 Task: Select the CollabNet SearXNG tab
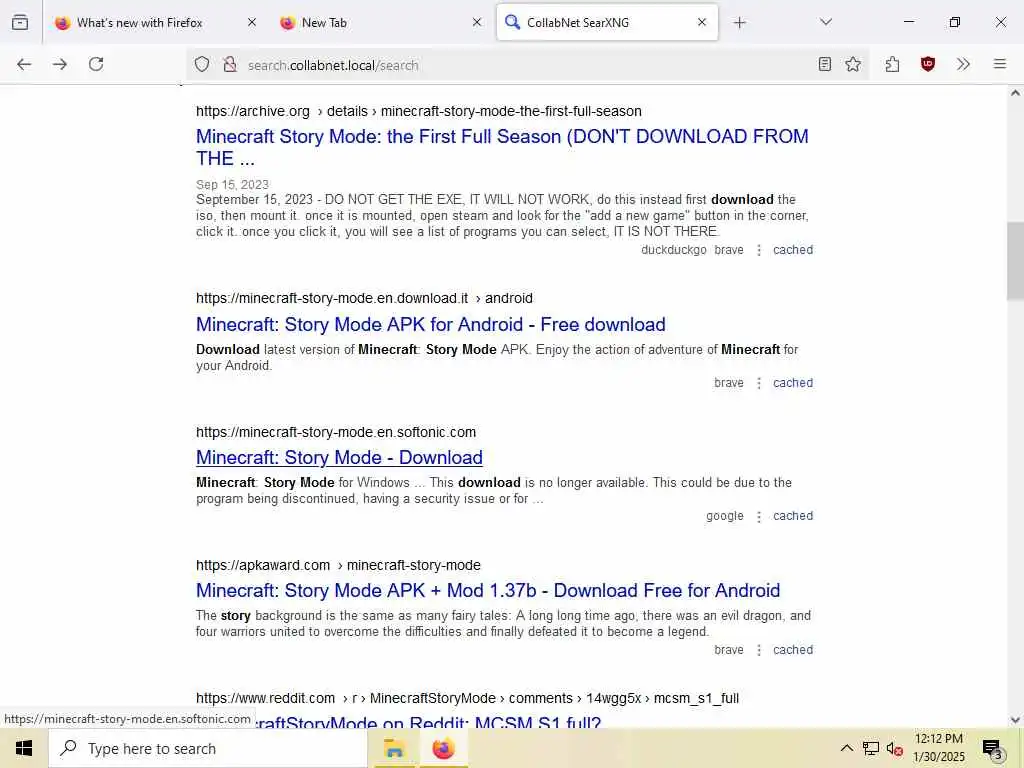[x=607, y=22]
